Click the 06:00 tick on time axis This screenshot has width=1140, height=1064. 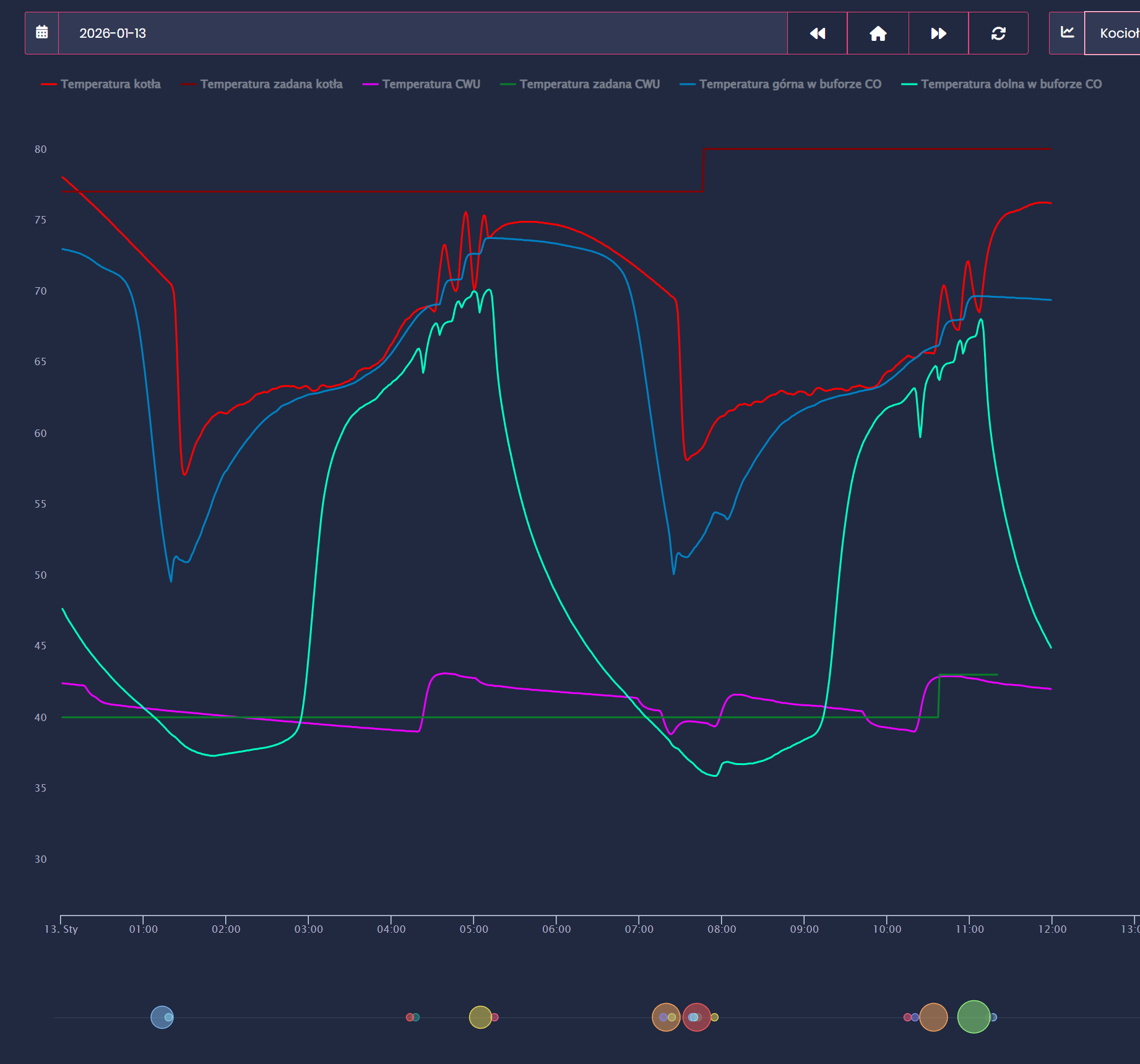[x=556, y=928]
